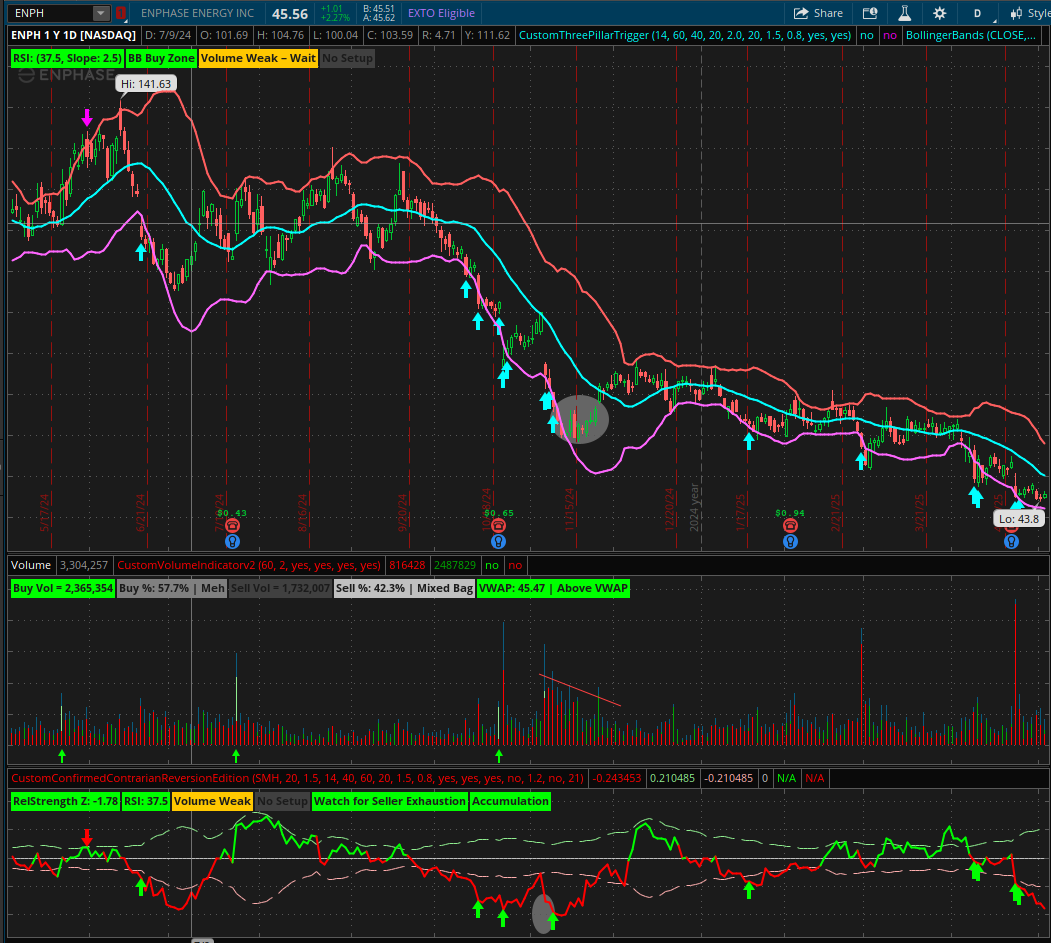Image resolution: width=1051 pixels, height=943 pixels.
Task: Click the VWAP: 45.47 | Above VWAP label
Action: [x=554, y=588]
